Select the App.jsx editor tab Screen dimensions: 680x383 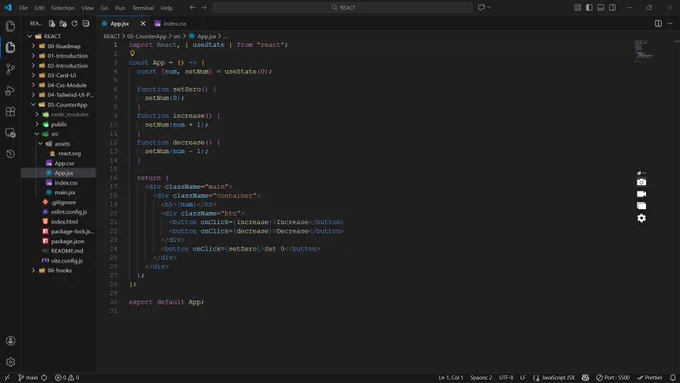click(119, 23)
